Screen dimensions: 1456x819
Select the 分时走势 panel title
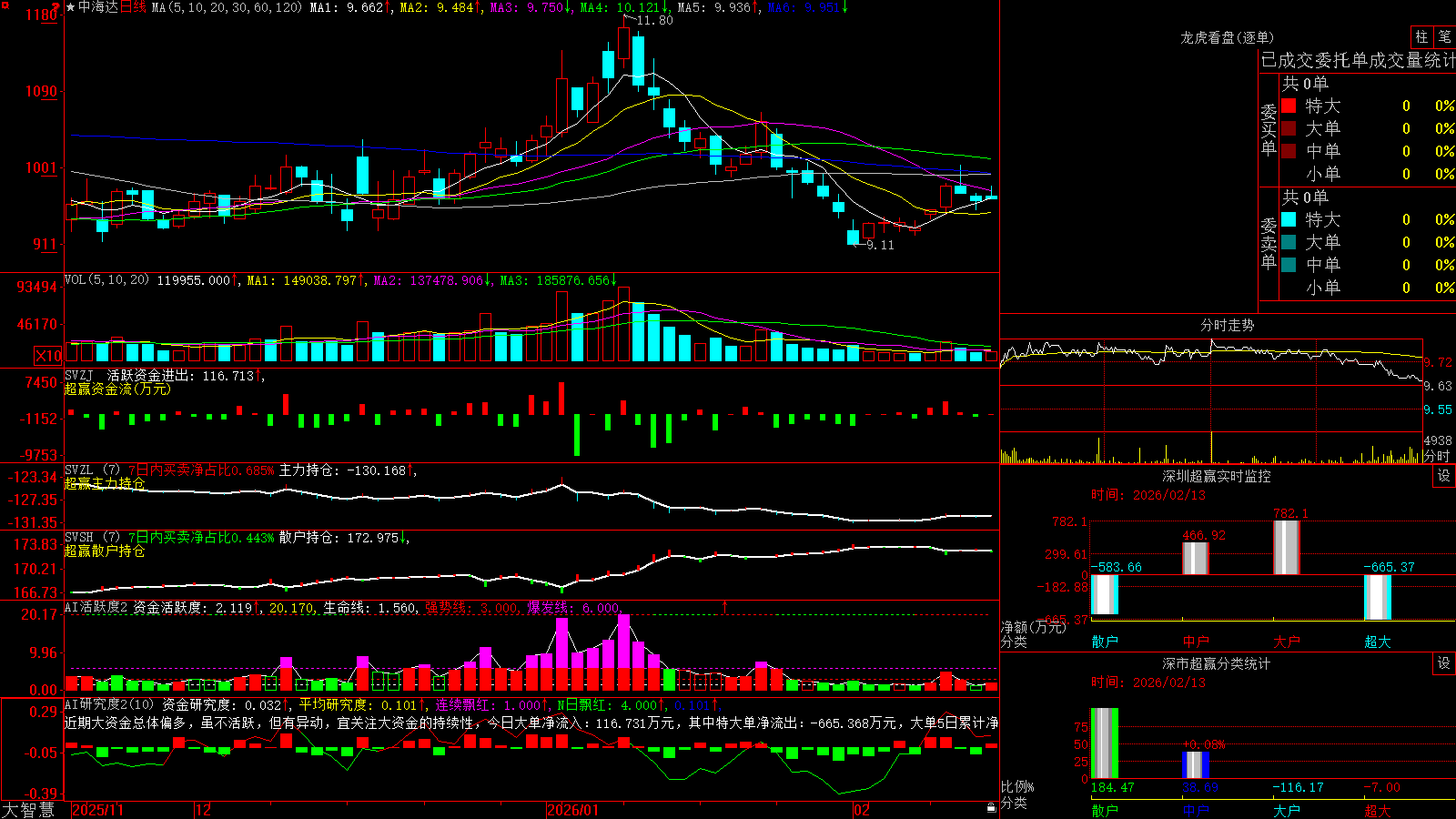(x=1227, y=325)
